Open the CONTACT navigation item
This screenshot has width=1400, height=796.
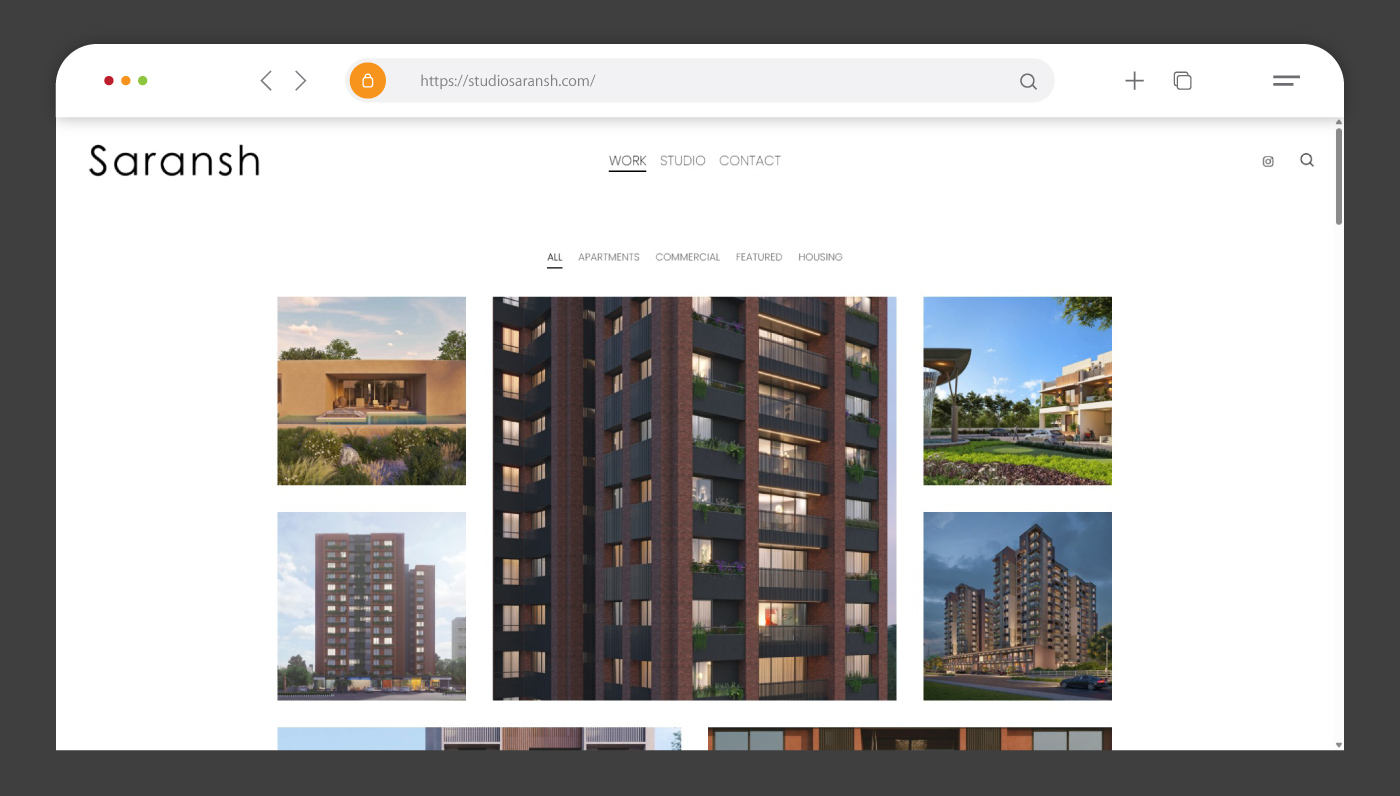(750, 161)
